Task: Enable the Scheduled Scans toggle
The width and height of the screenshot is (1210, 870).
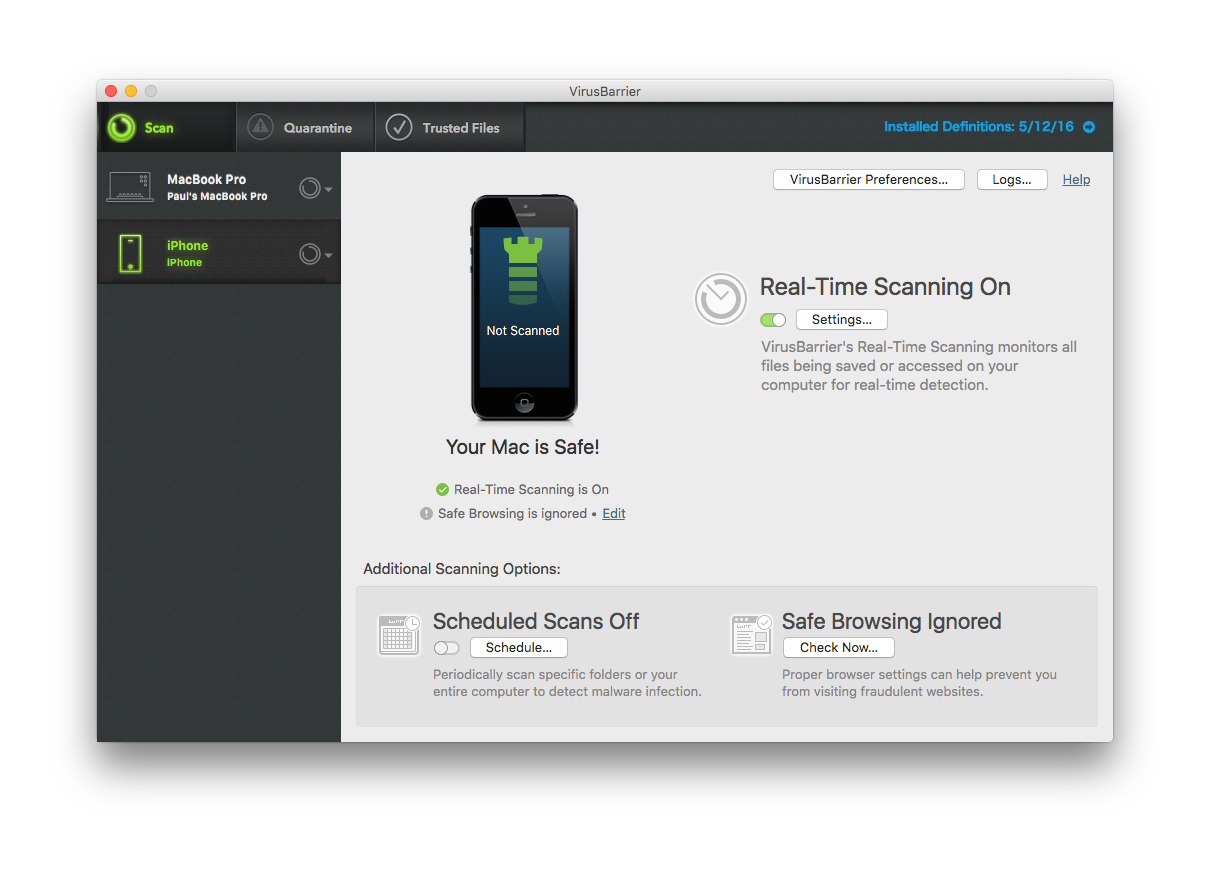Action: [446, 648]
